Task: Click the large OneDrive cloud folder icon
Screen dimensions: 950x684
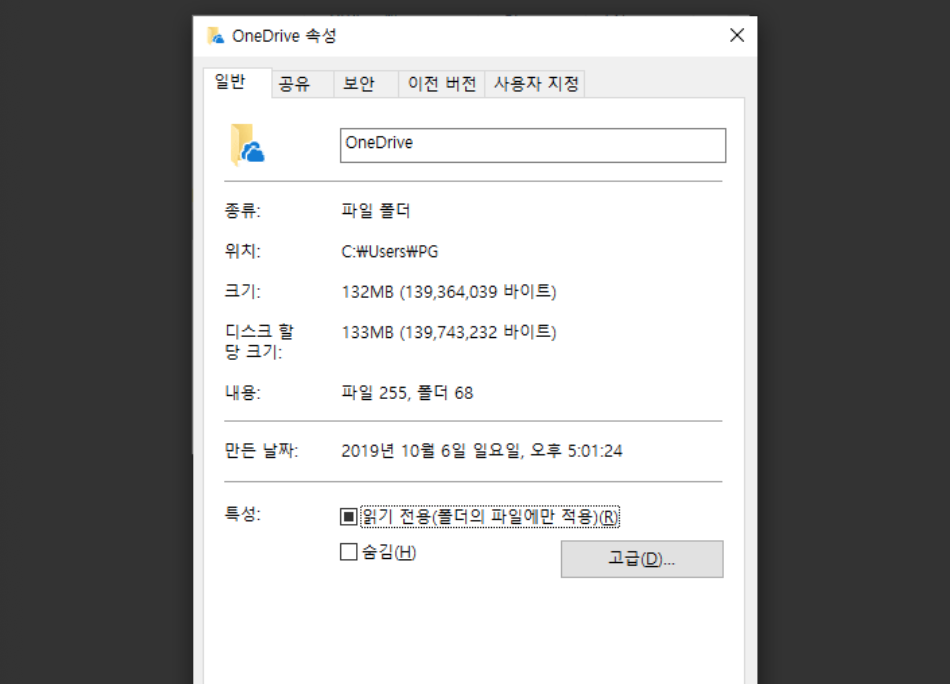Action: pyautogui.click(x=247, y=145)
